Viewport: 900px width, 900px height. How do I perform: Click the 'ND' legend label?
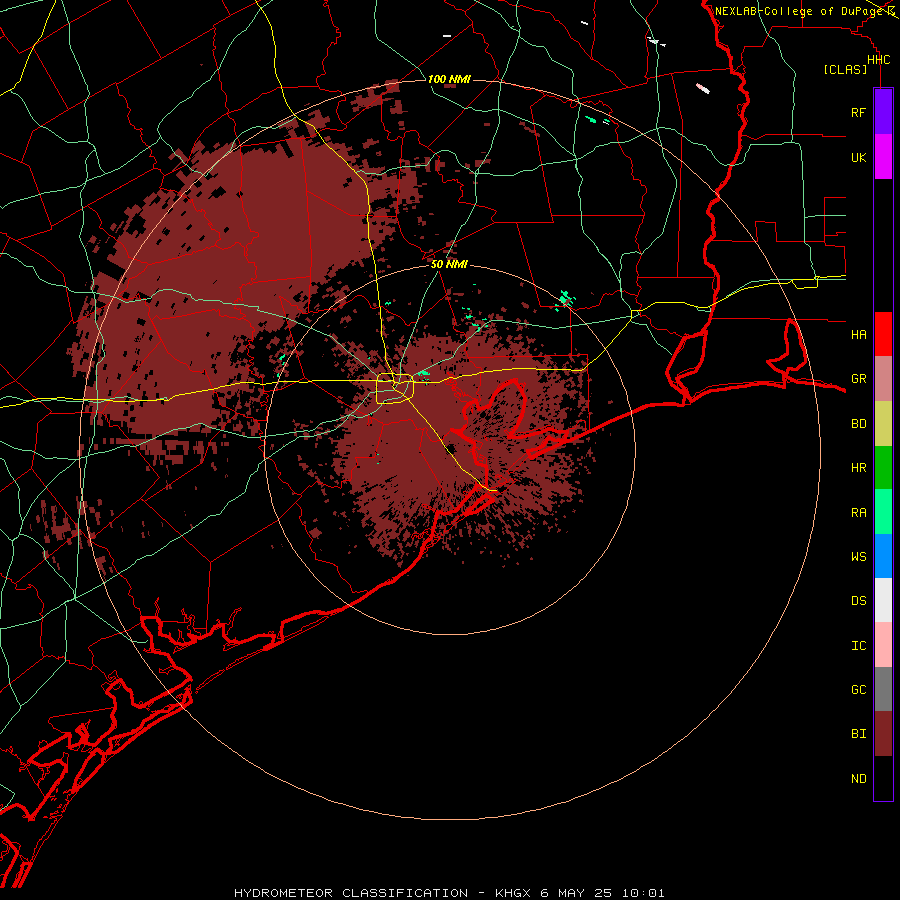tap(858, 779)
